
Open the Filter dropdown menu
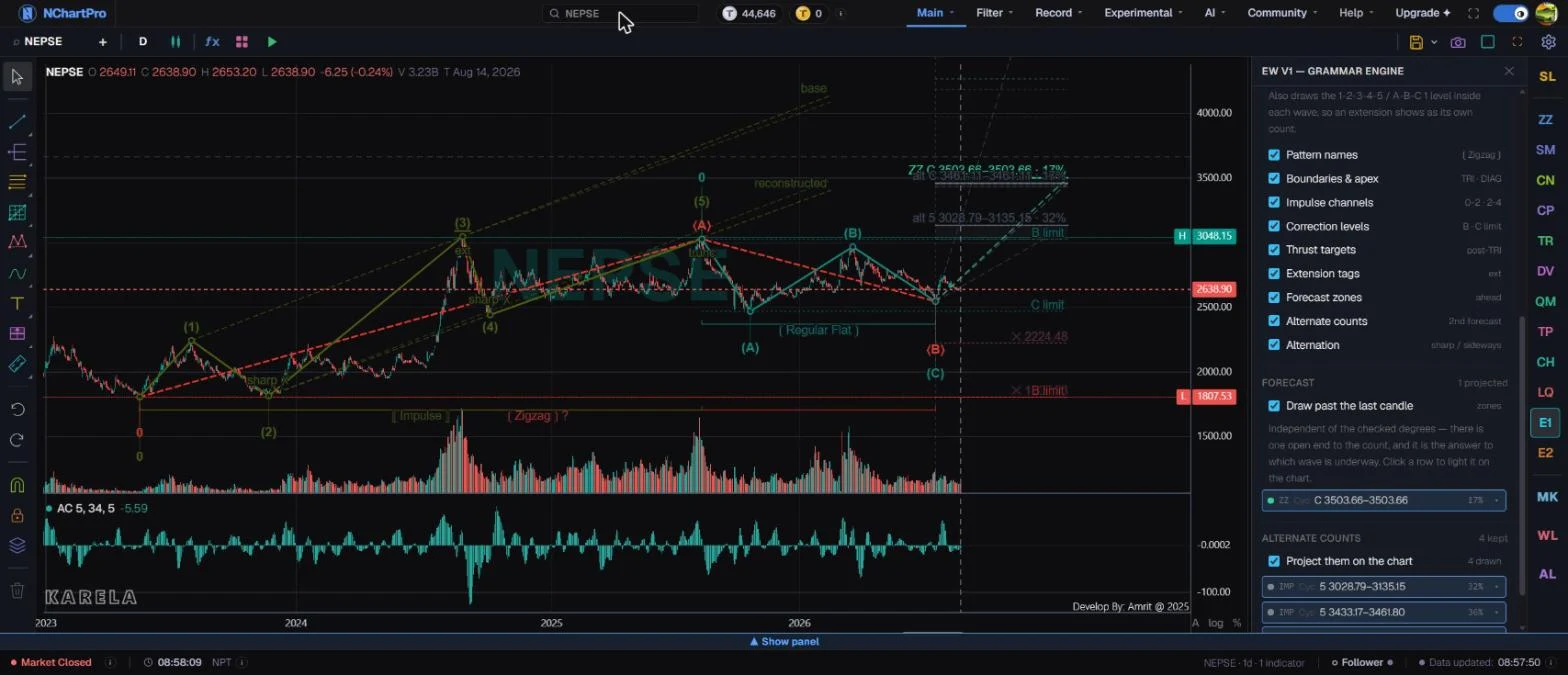[x=994, y=13]
